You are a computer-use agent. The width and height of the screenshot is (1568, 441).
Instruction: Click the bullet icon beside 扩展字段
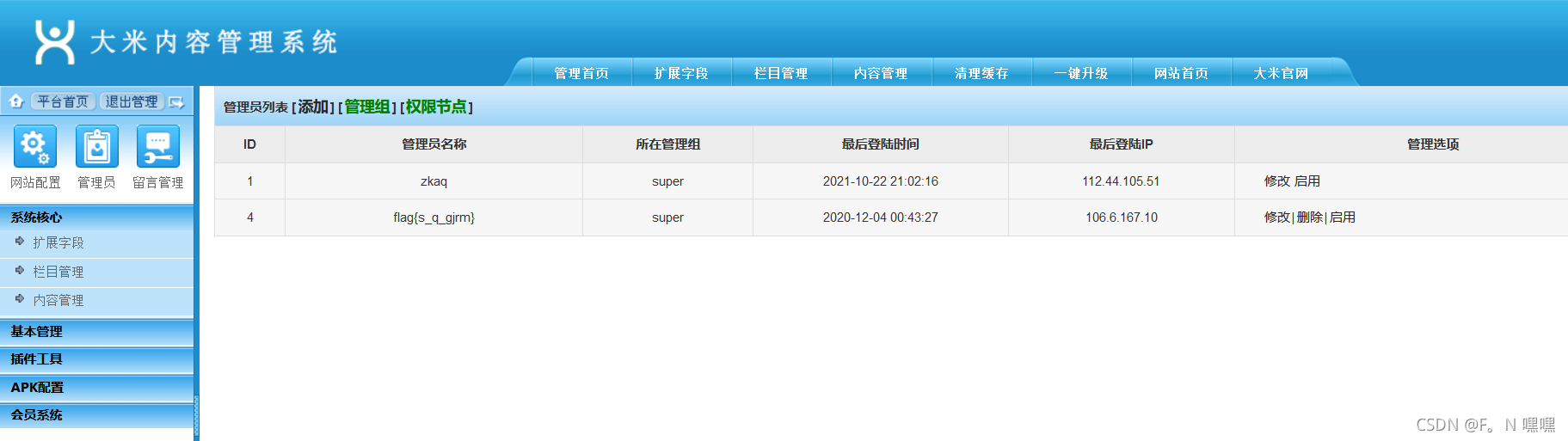(x=20, y=242)
